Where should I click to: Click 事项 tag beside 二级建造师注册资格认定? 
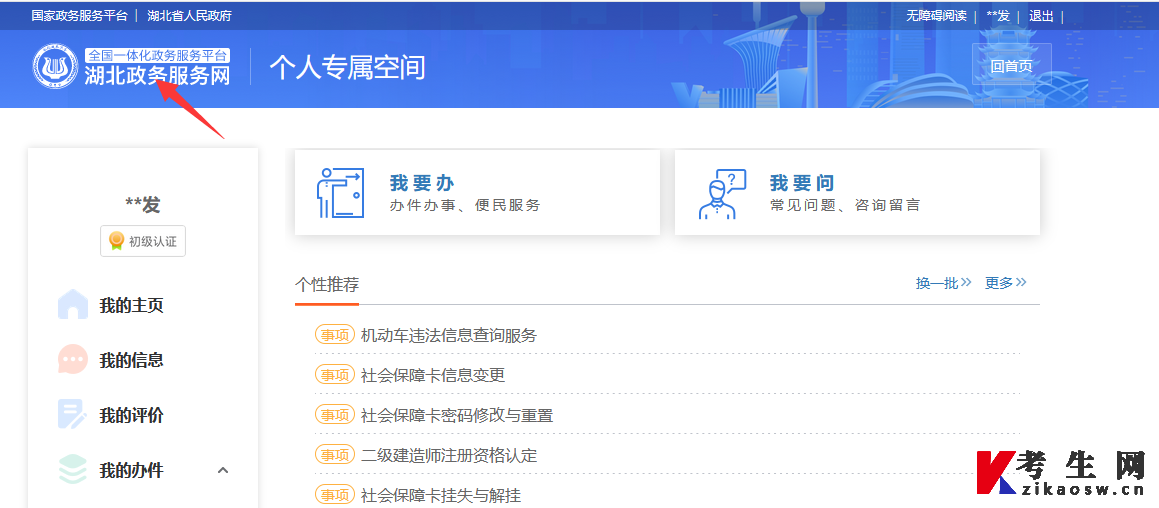pos(335,455)
